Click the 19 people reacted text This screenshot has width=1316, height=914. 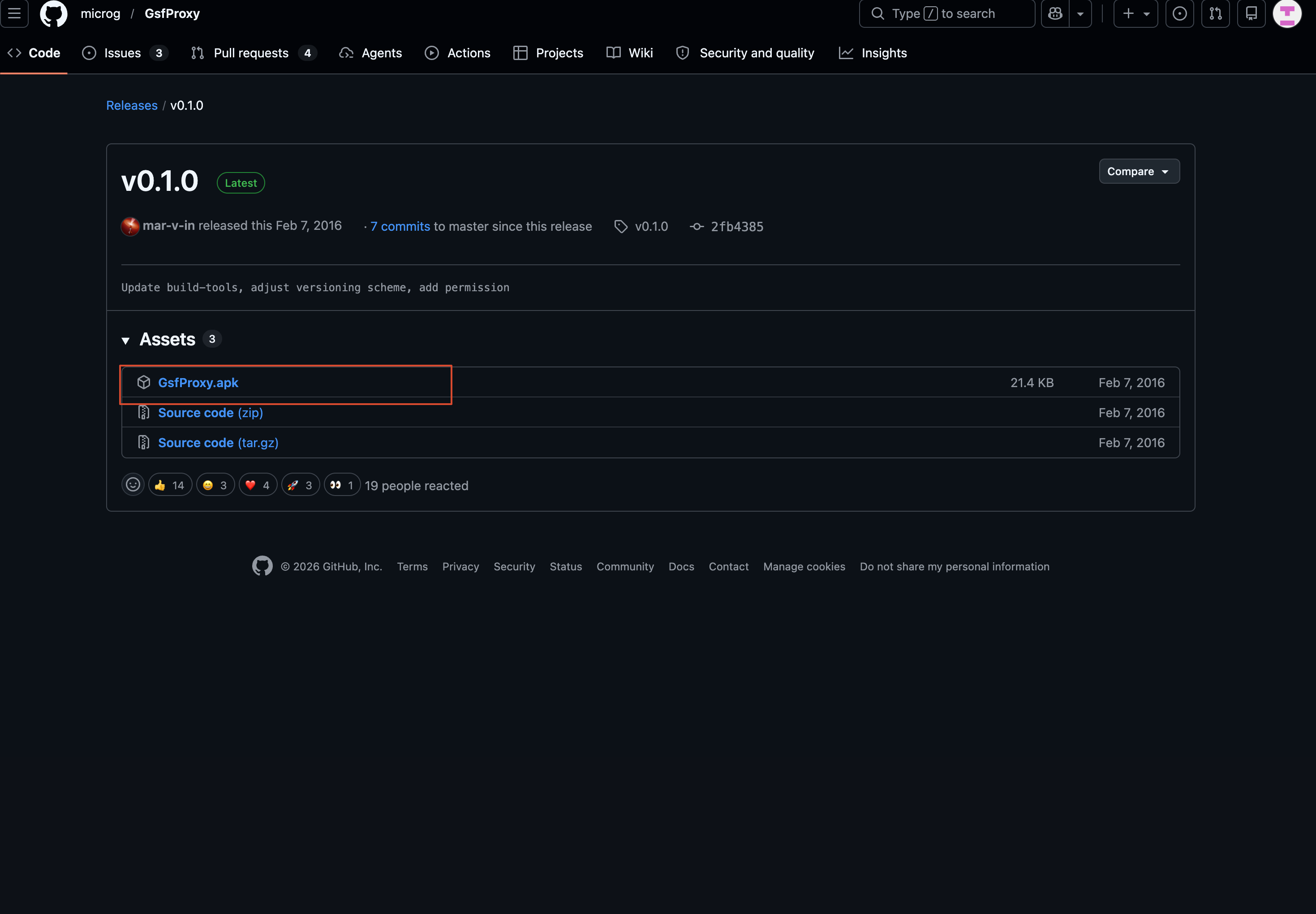pyautogui.click(x=417, y=486)
